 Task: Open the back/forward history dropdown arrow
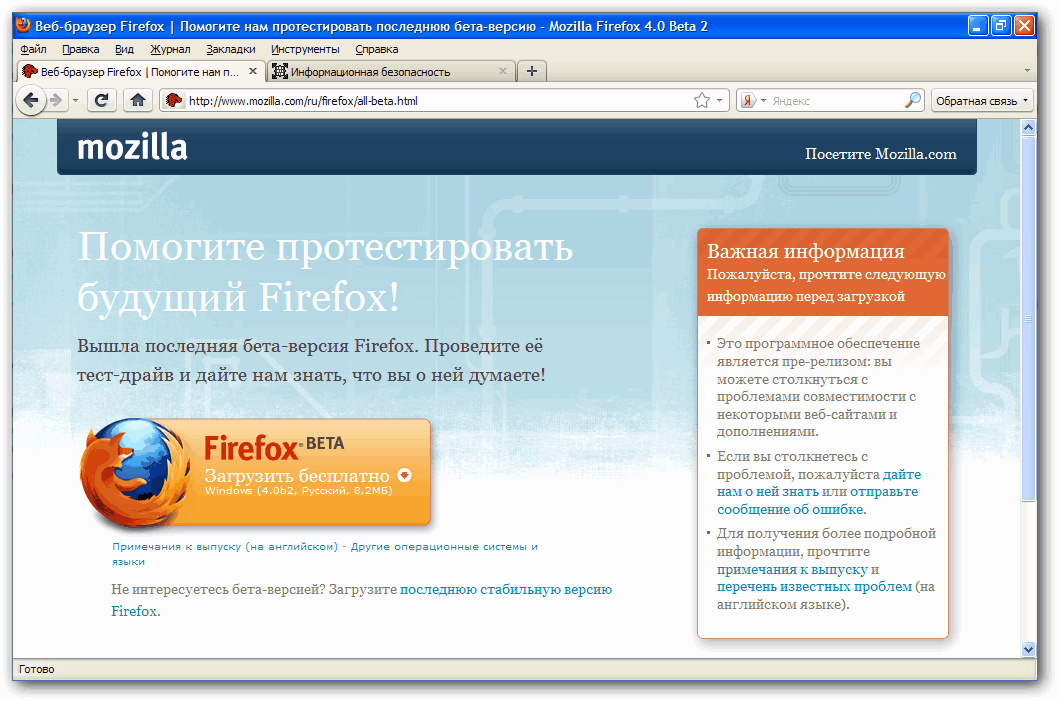coord(76,101)
